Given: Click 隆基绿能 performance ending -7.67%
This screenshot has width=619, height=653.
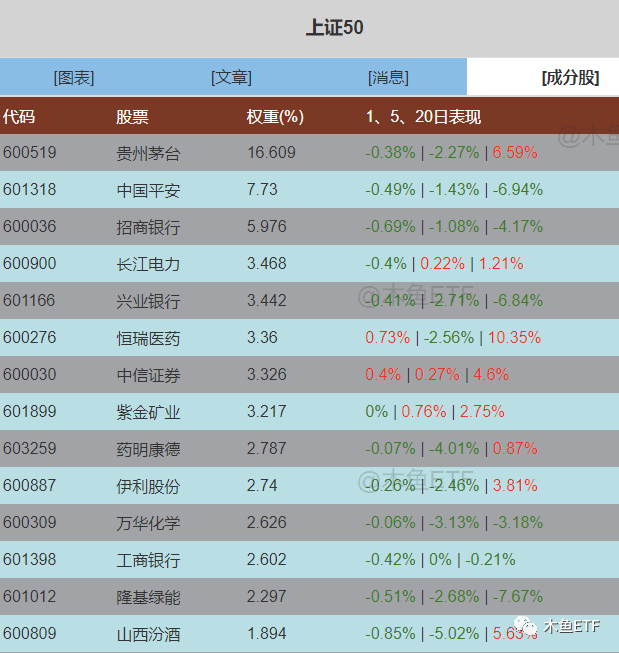Looking at the screenshot, I should click(x=454, y=597).
